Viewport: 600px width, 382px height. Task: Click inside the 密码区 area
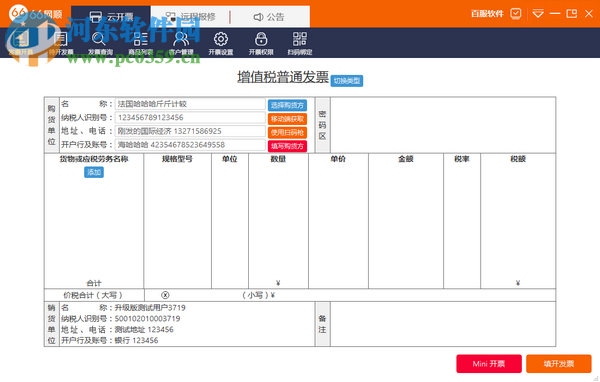click(x=443, y=125)
